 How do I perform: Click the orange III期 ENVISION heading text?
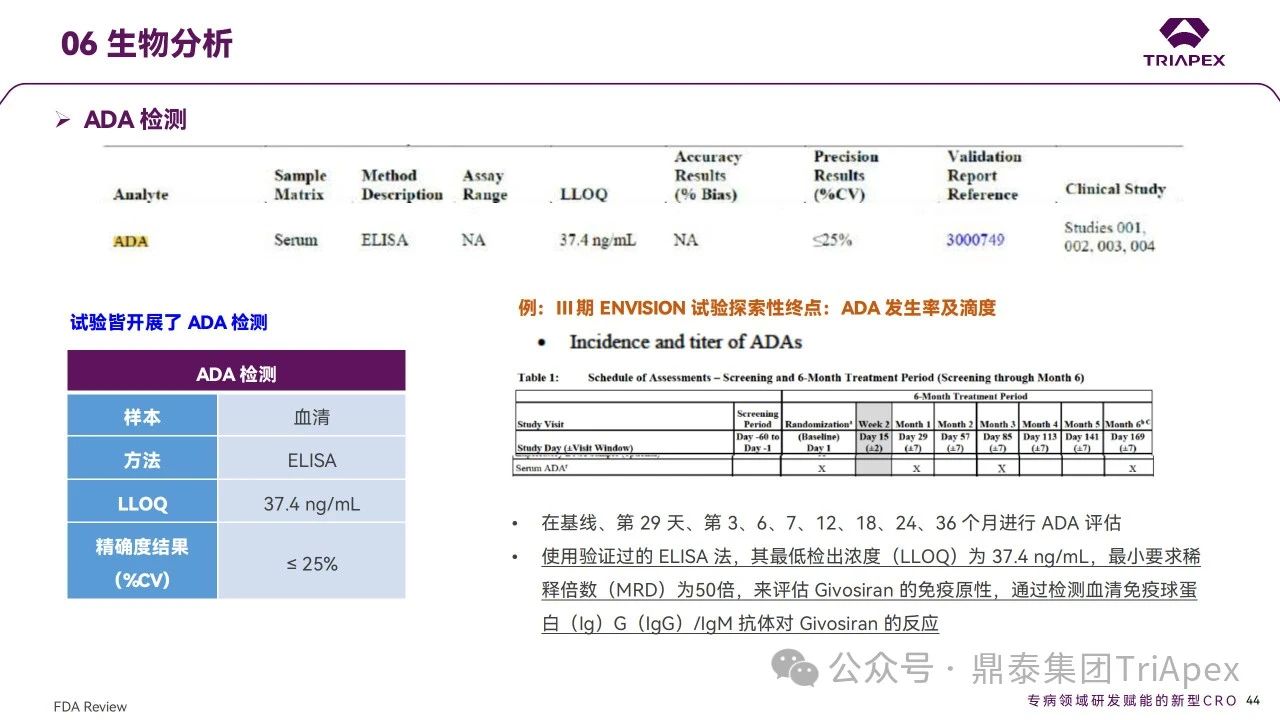(x=757, y=308)
